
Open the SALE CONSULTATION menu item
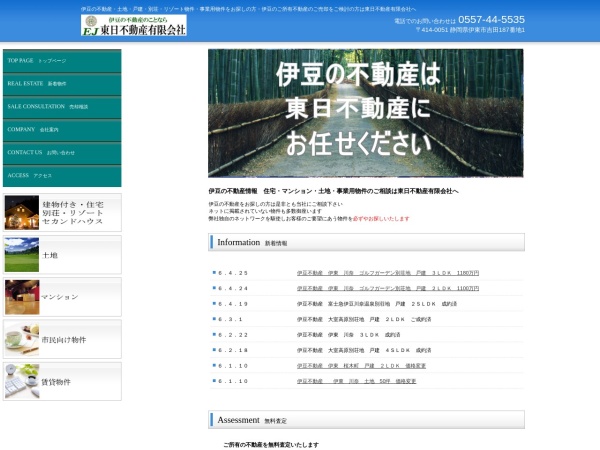click(x=62, y=107)
